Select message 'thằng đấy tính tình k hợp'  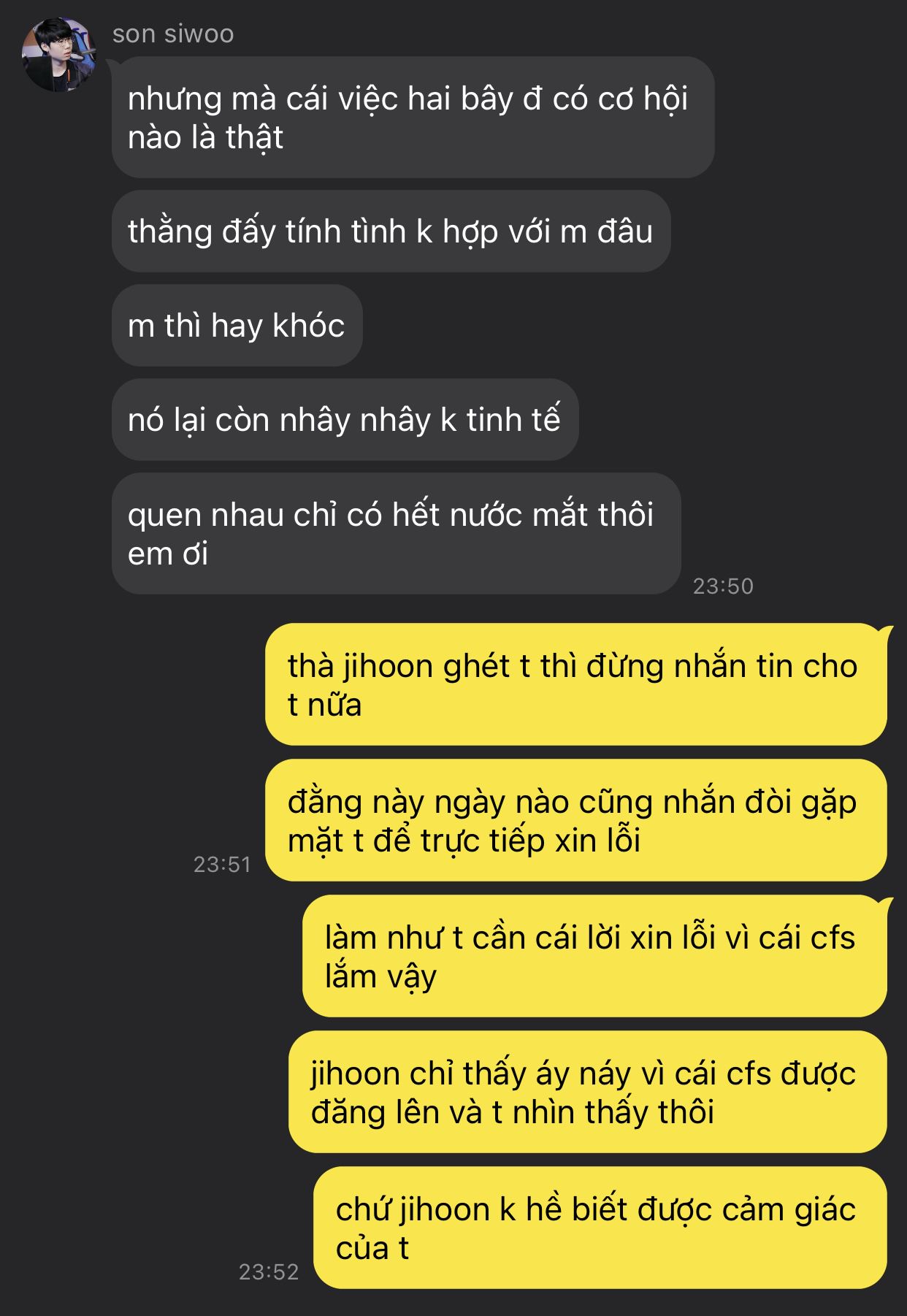[x=391, y=232]
